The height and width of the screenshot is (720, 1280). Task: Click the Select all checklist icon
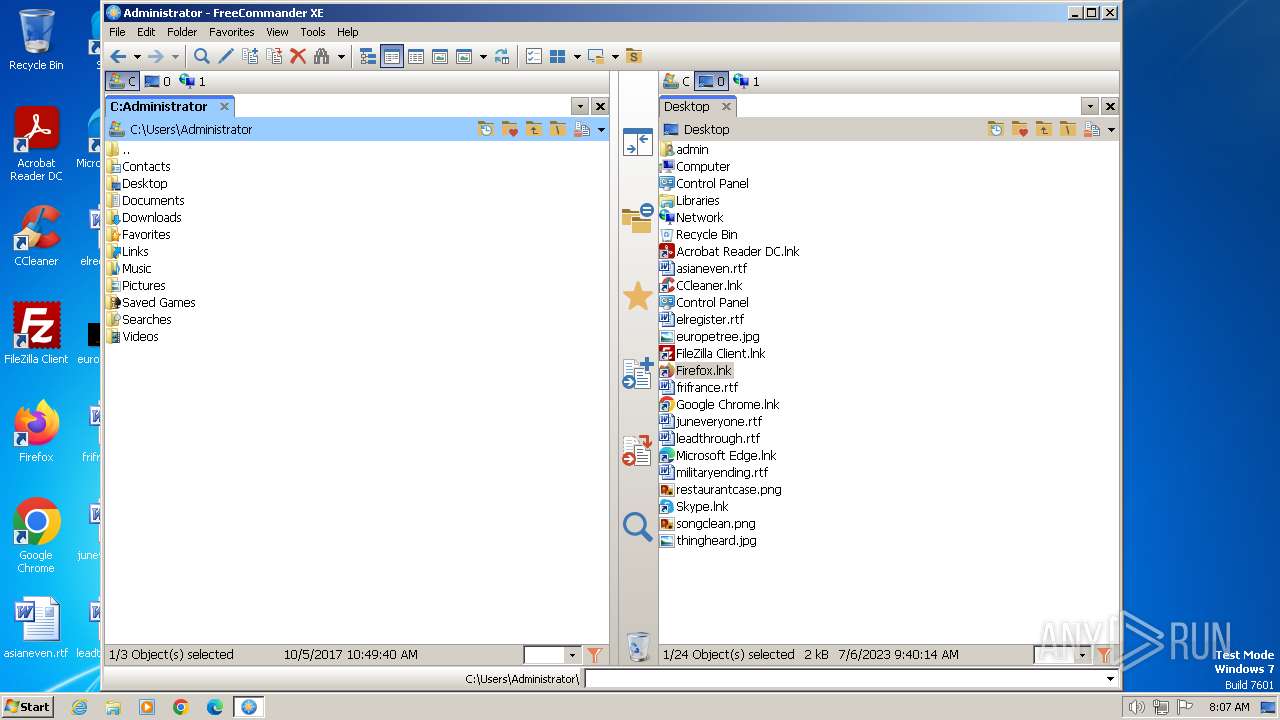pos(534,57)
